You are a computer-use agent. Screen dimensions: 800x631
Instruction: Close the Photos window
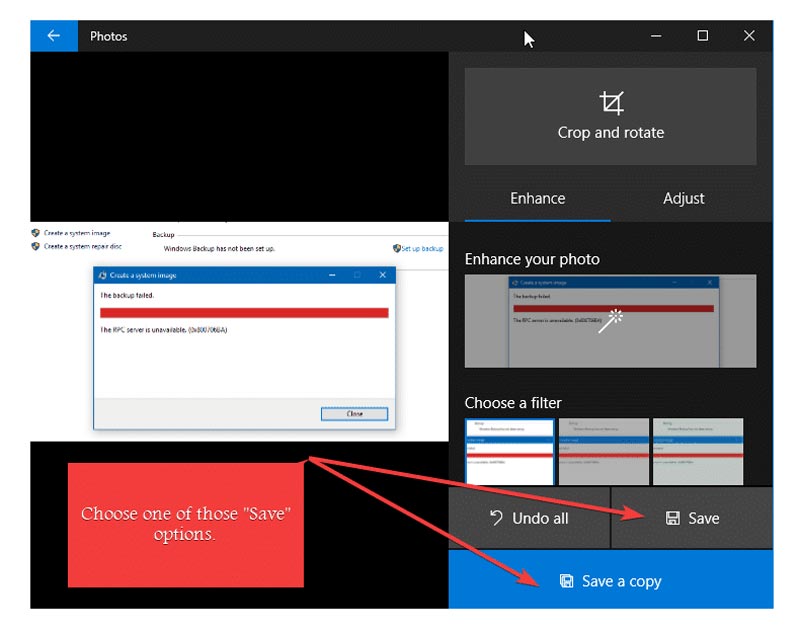click(749, 36)
